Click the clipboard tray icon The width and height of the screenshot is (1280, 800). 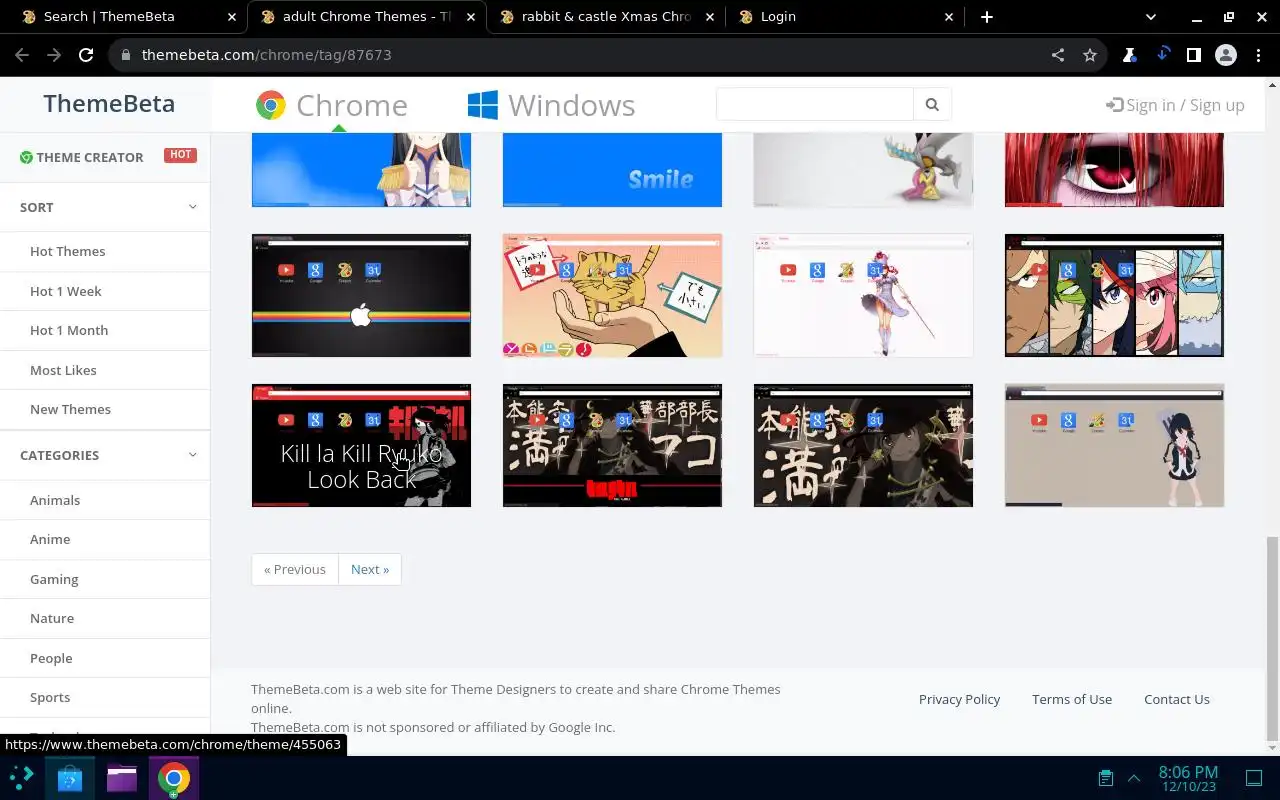pos(1106,778)
